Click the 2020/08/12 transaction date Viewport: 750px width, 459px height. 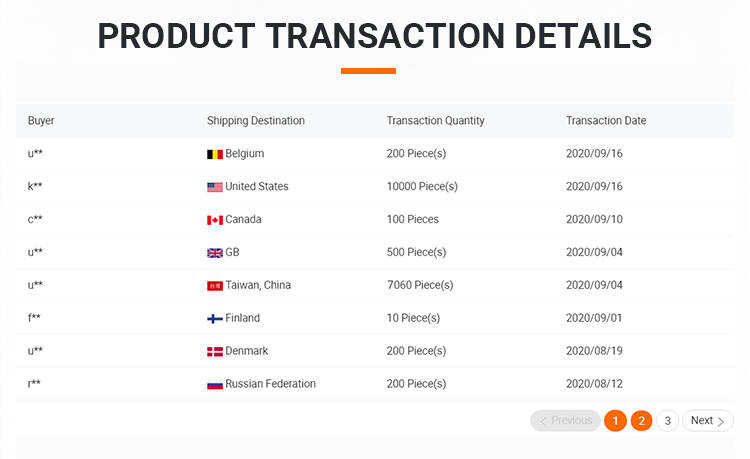pos(594,384)
